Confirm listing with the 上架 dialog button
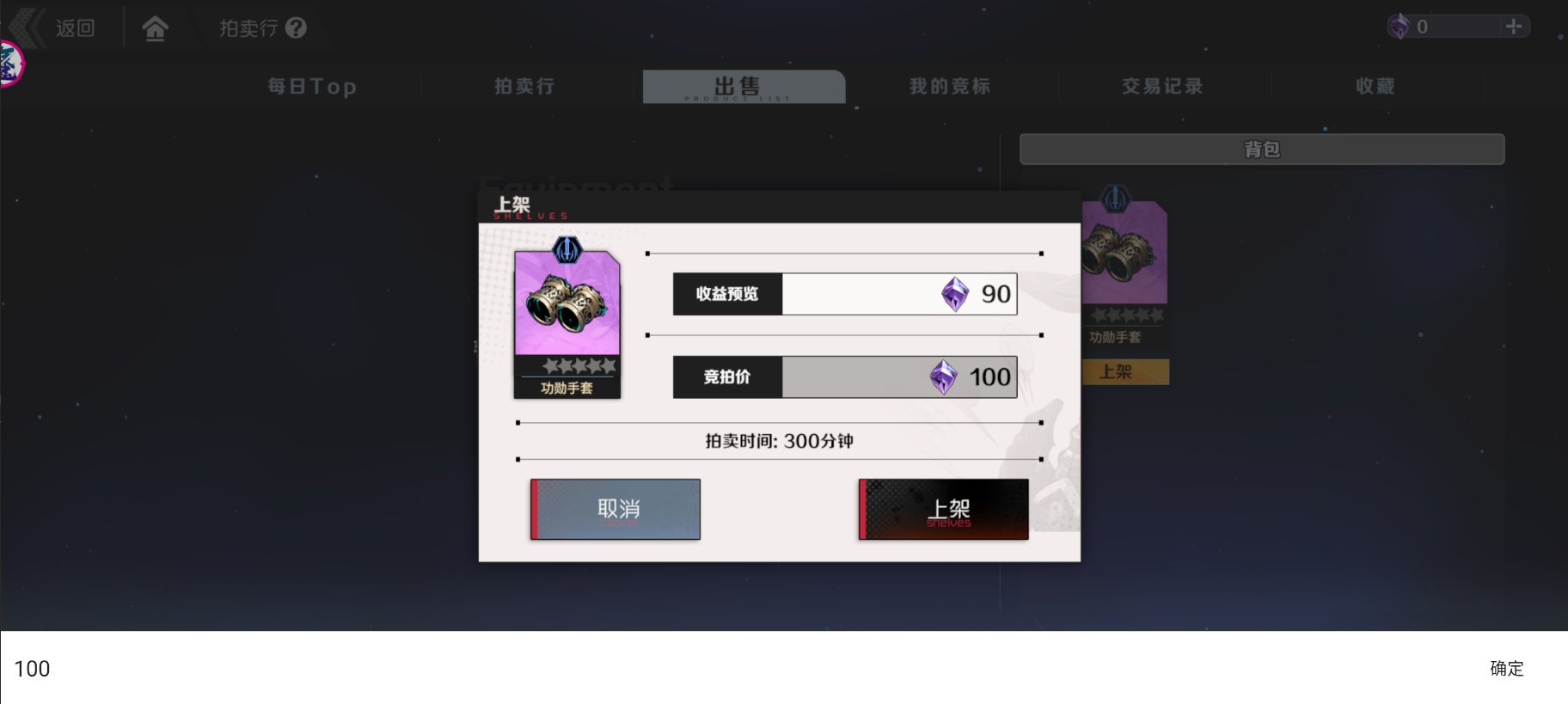The image size is (1568, 704). pyautogui.click(x=943, y=509)
